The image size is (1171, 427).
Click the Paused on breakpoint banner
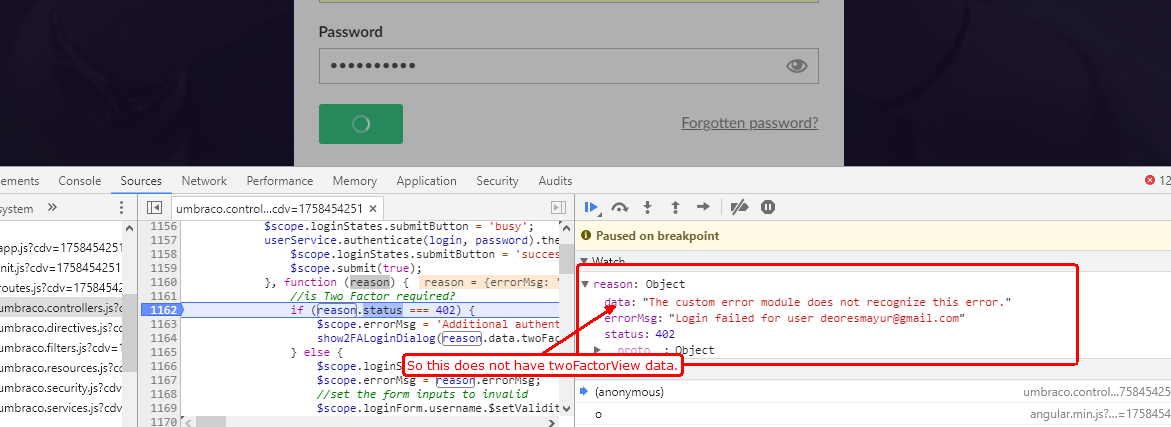(873, 236)
